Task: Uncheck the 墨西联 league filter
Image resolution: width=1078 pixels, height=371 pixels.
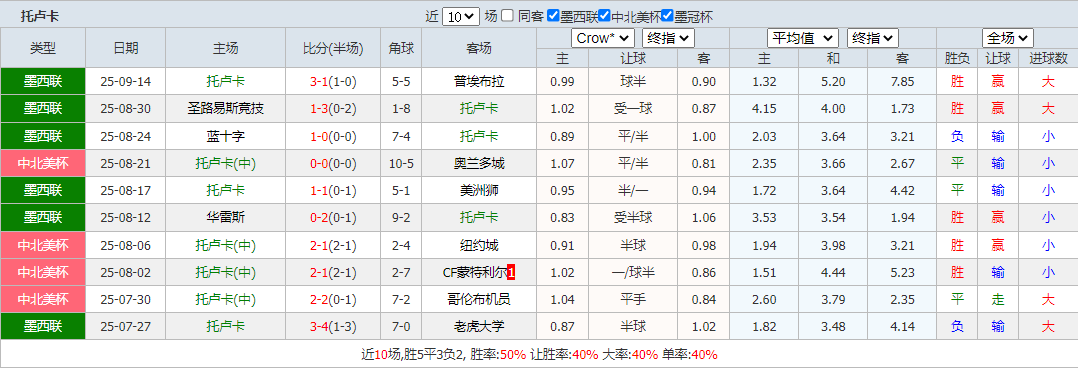Action: (x=553, y=16)
